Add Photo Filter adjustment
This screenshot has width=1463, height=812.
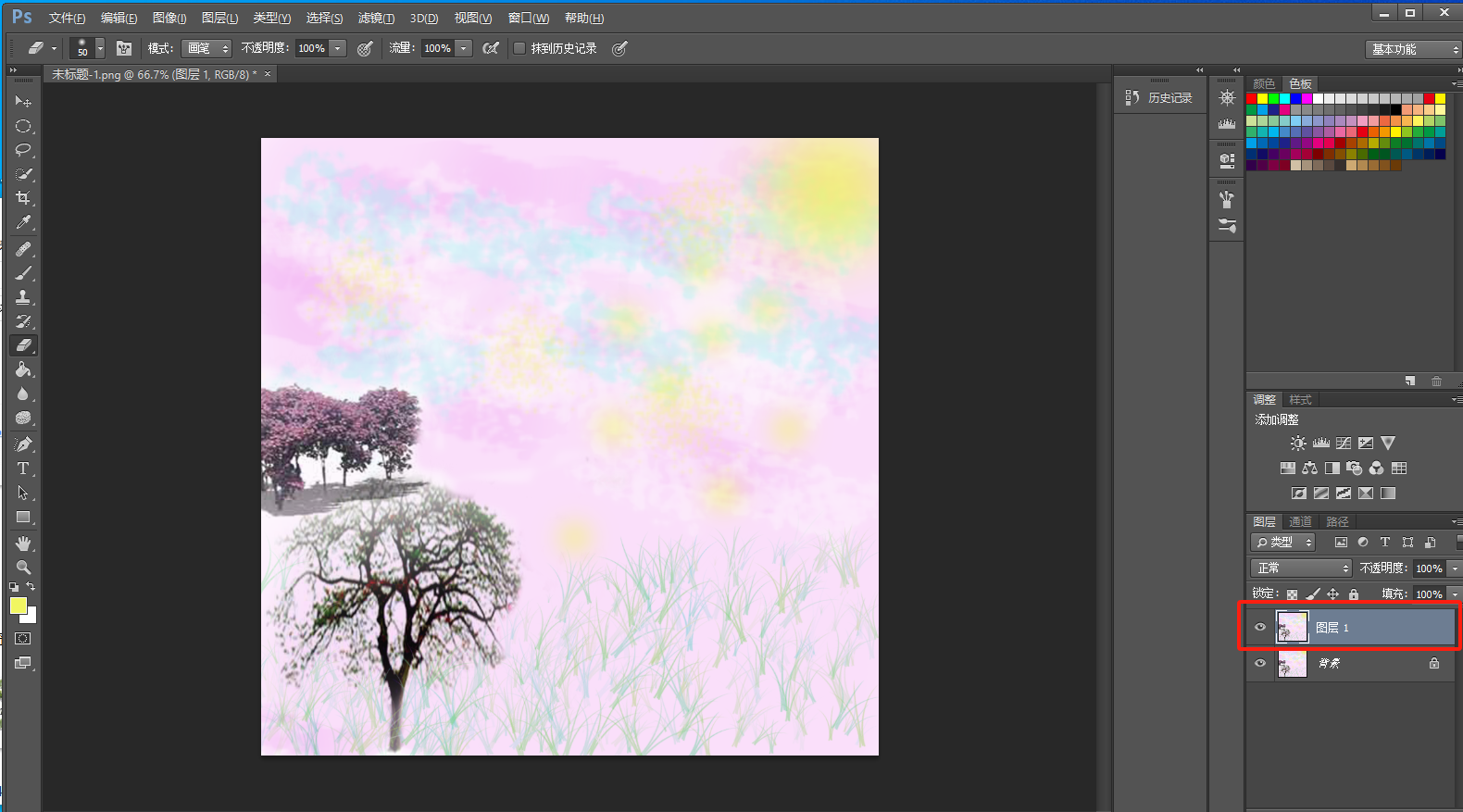coord(1355,468)
